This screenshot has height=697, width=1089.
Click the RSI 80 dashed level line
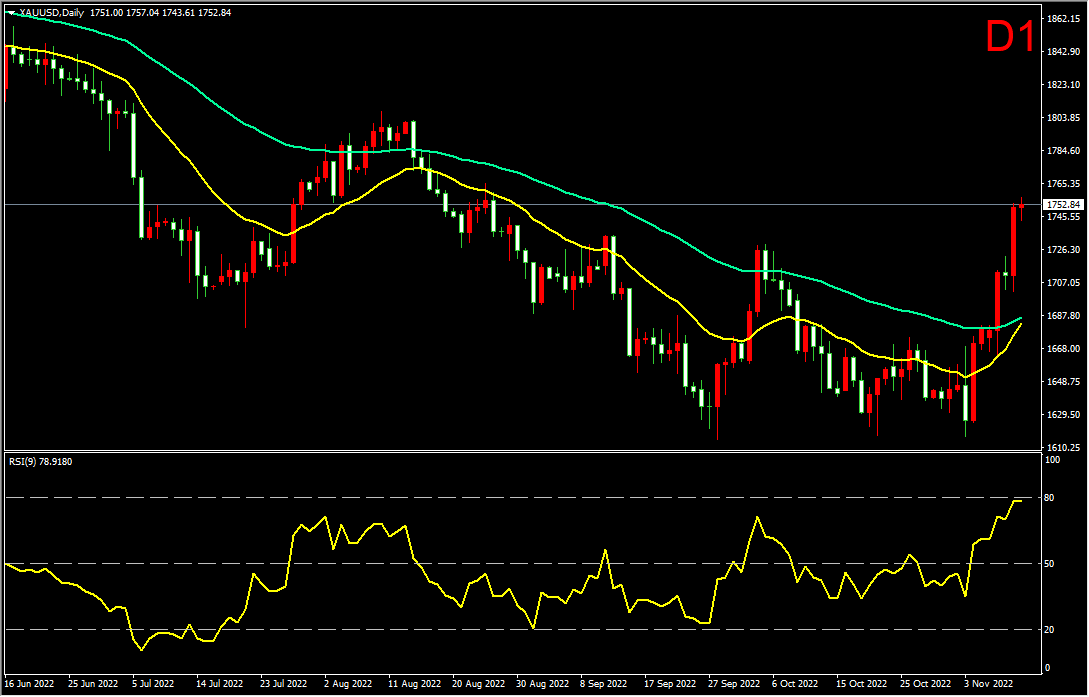click(x=523, y=498)
